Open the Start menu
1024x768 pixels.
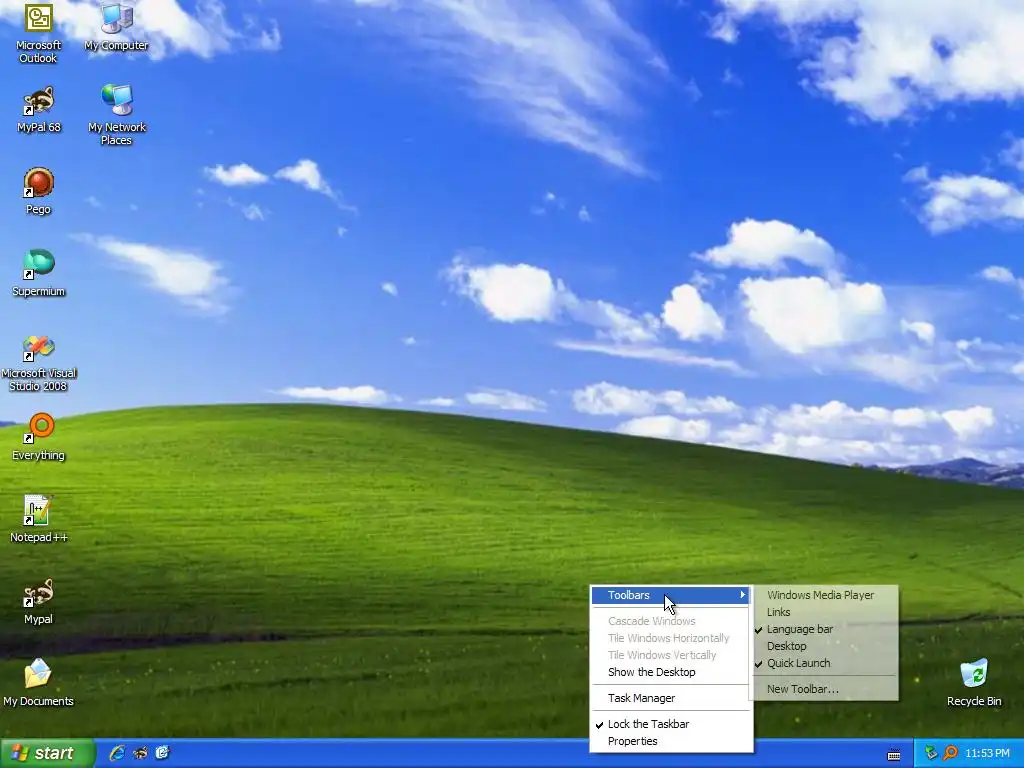click(48, 754)
